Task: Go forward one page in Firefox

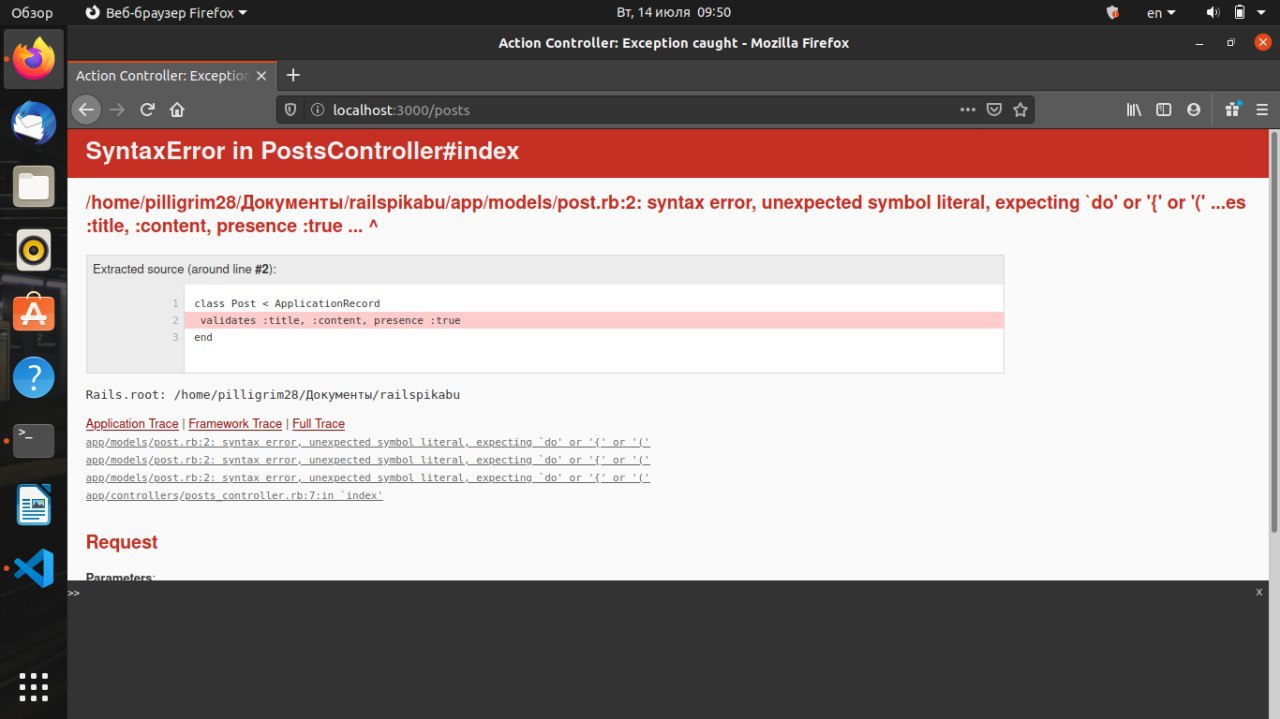Action: pyautogui.click(x=117, y=110)
